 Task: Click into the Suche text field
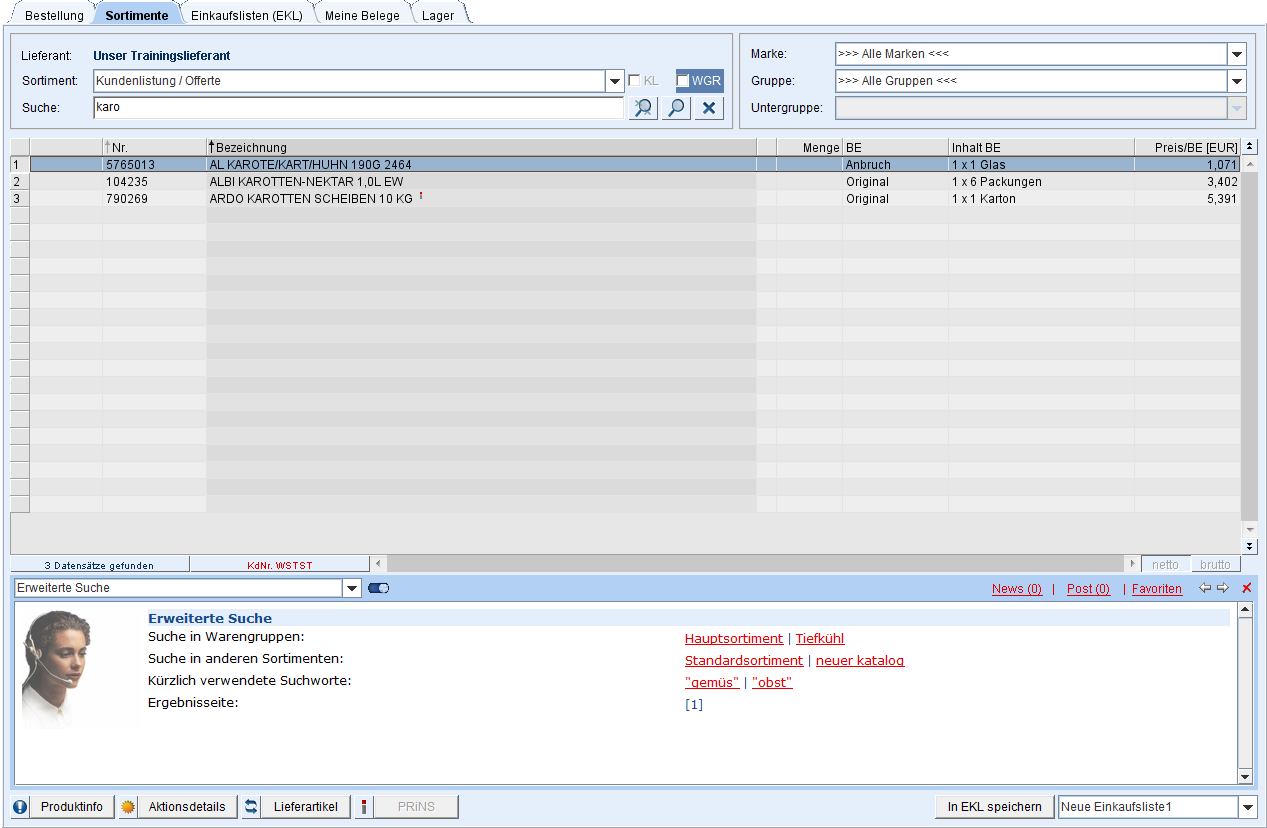click(357, 107)
